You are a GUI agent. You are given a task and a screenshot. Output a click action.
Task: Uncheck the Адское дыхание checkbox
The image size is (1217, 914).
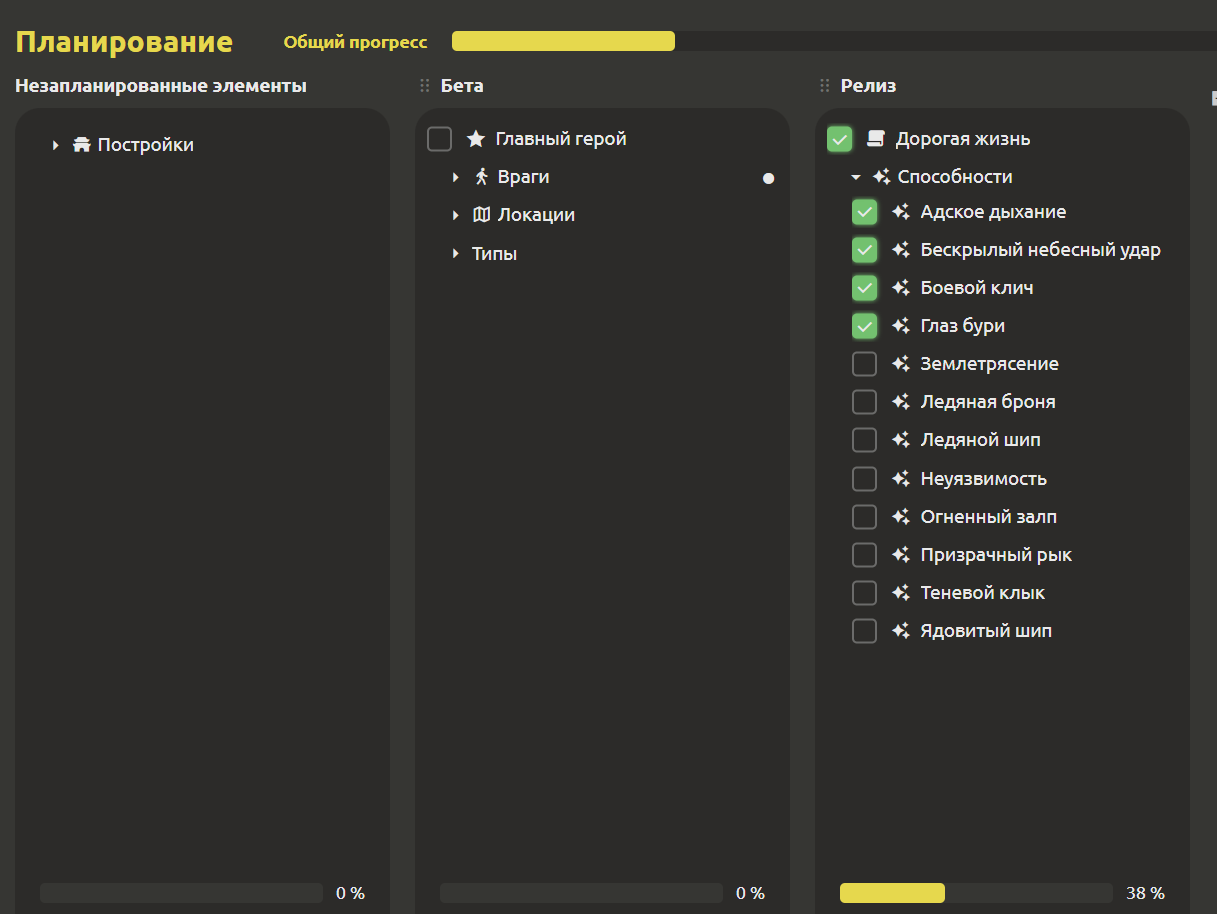[x=865, y=212]
